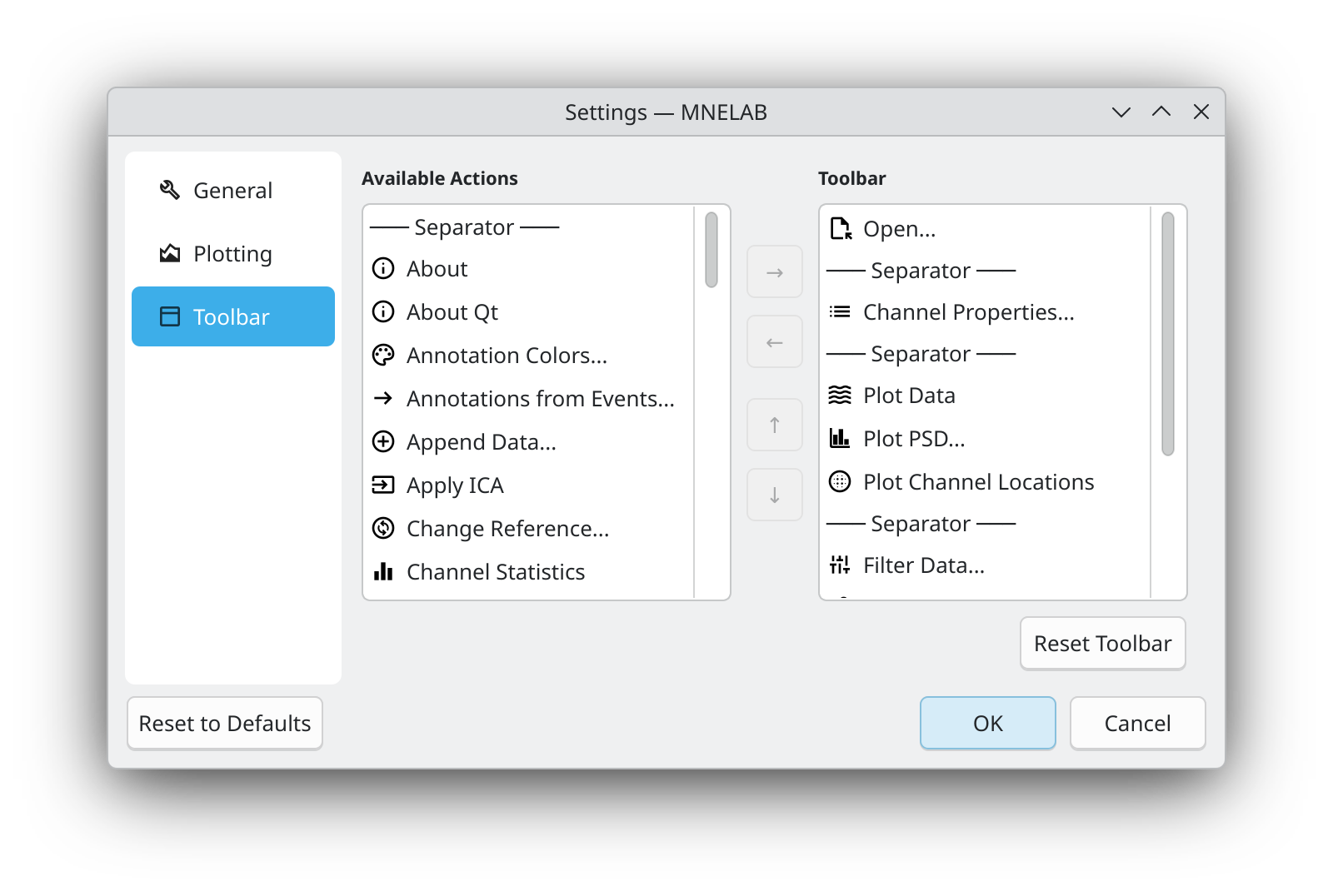The height and width of the screenshot is (896, 1333).
Task: Maximize the Settings window
Action: [x=1161, y=112]
